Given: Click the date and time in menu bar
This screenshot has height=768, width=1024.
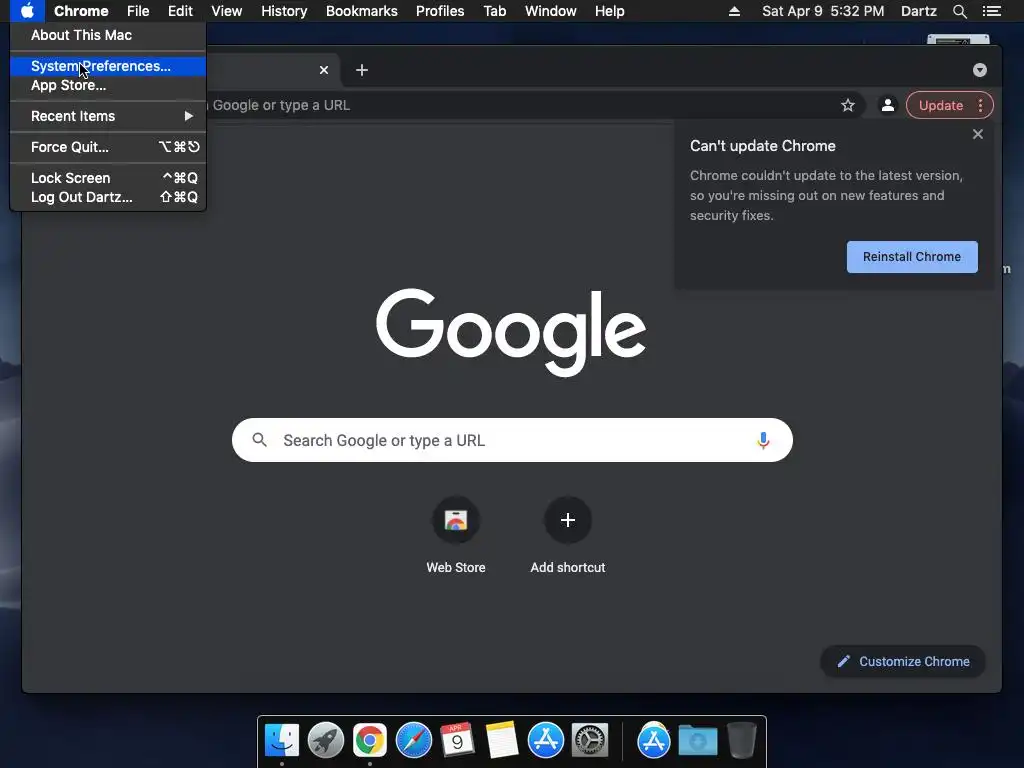Looking at the screenshot, I should [823, 11].
